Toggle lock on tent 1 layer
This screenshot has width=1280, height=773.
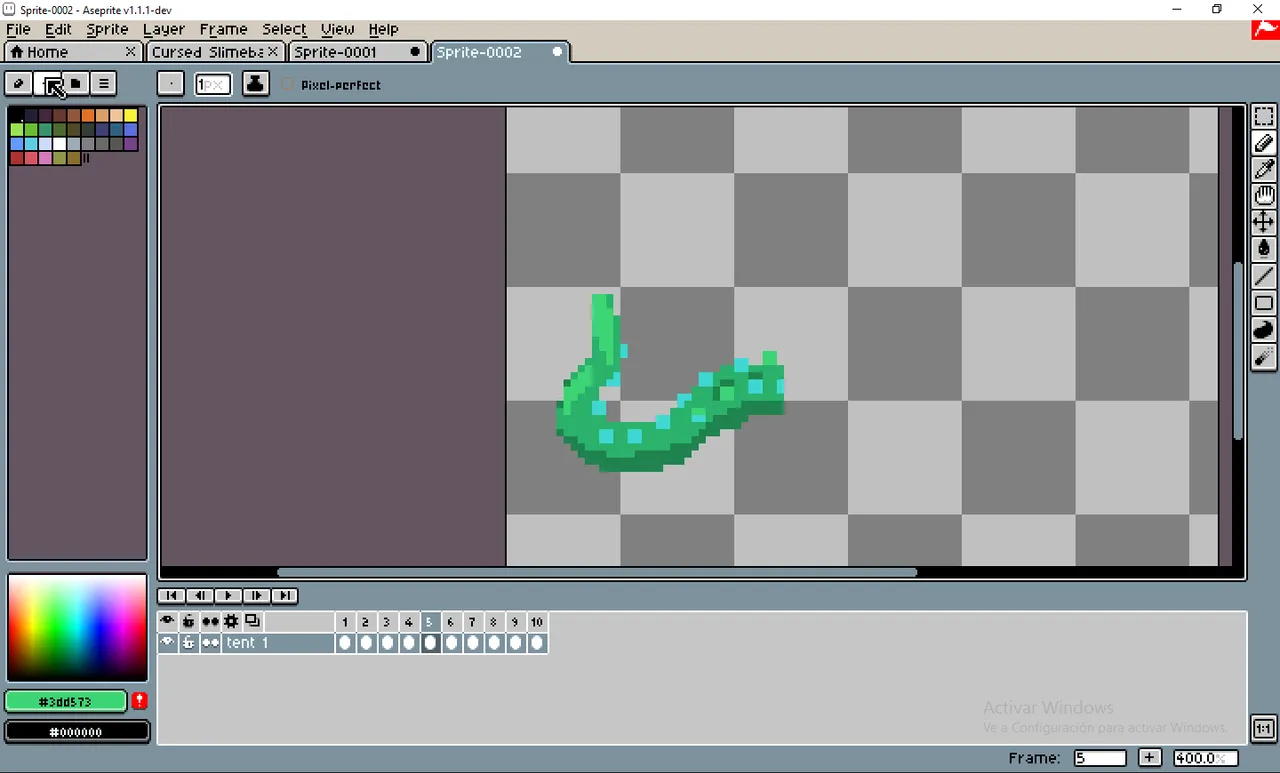pos(188,642)
